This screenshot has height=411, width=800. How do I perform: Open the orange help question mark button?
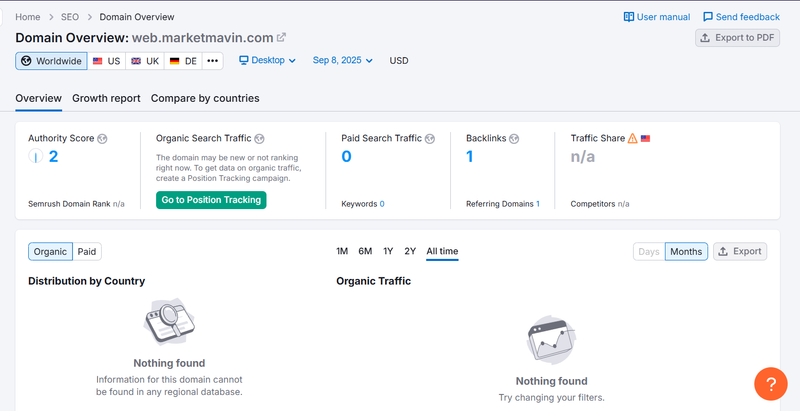(x=771, y=384)
